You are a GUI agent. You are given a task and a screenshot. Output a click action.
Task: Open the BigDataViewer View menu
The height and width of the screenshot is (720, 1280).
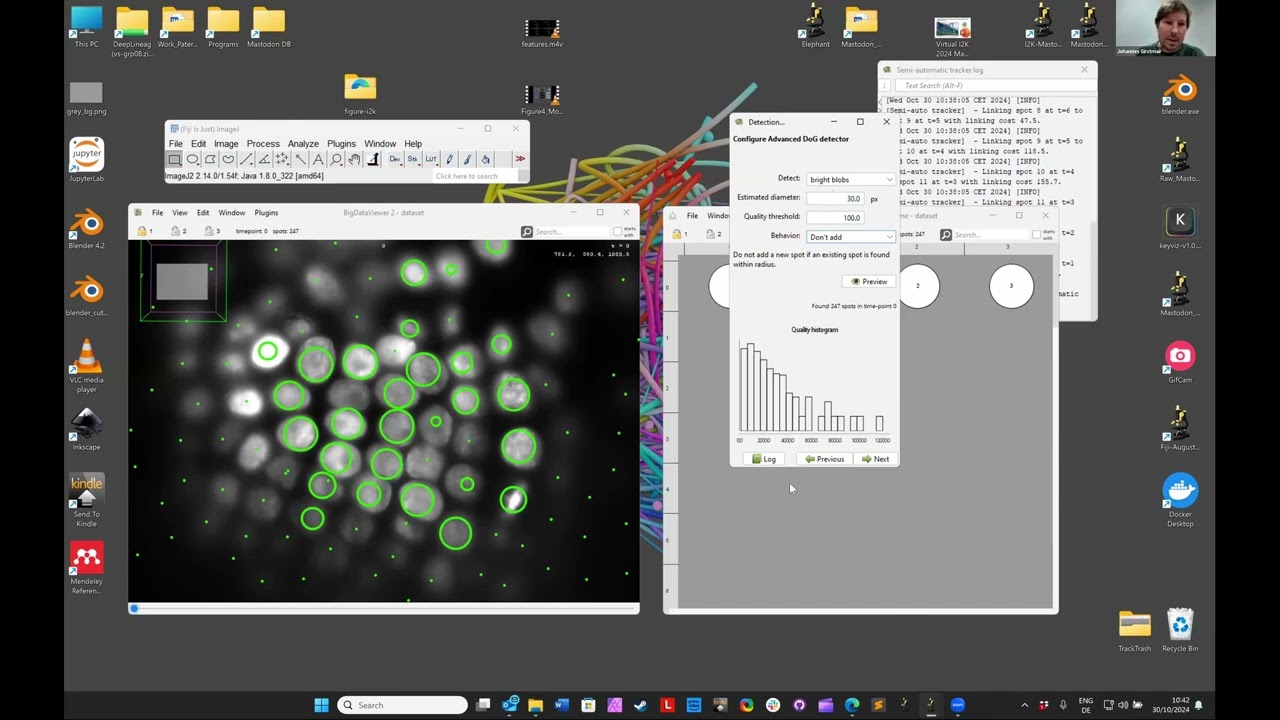(179, 212)
